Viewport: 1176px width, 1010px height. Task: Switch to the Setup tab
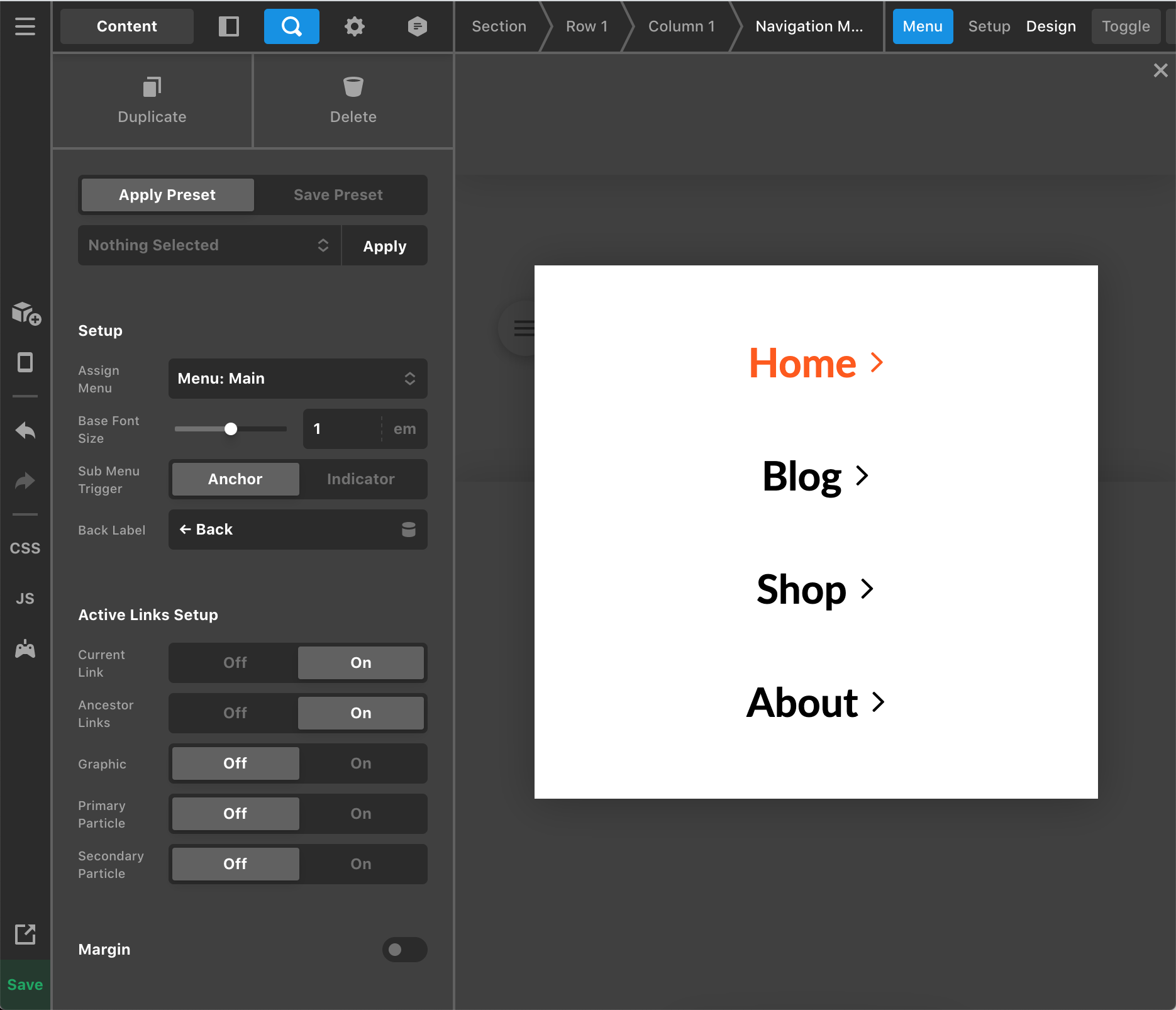click(x=989, y=26)
